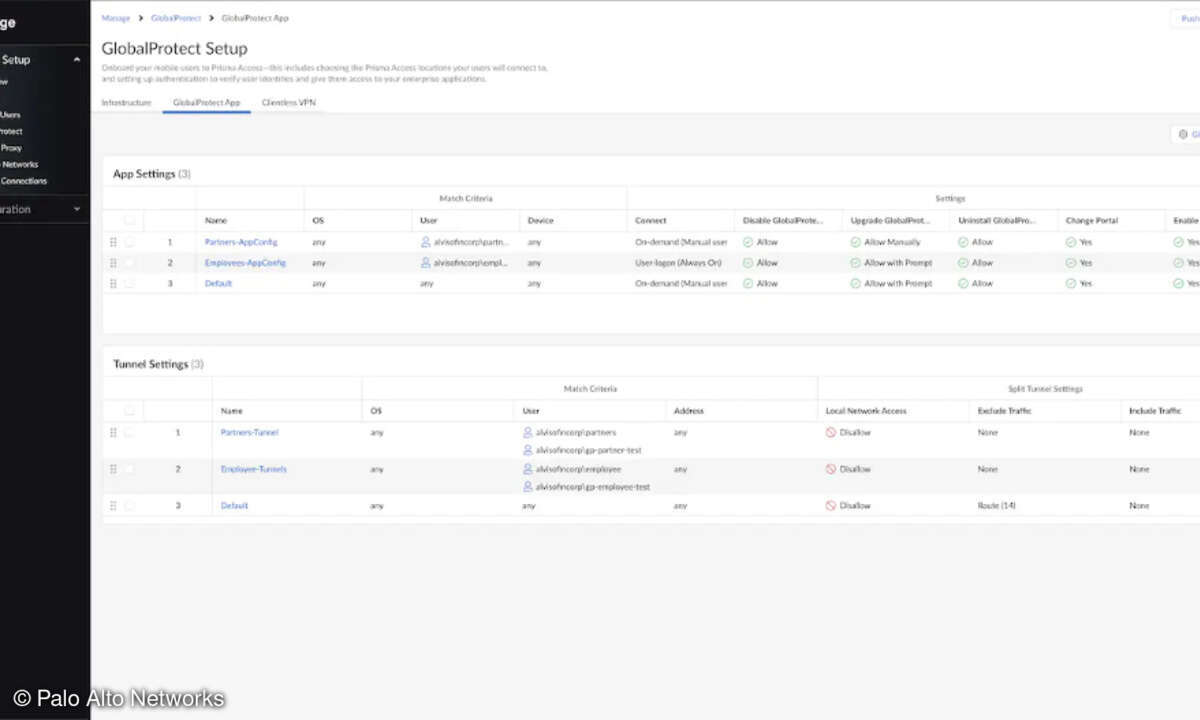Screen dimensions: 1200x720
Task: Open the Partners-AppConfig app setting
Action: (x=241, y=242)
